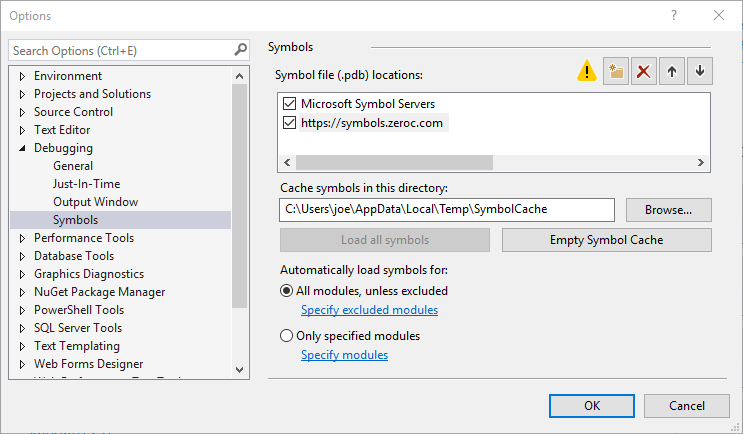The height and width of the screenshot is (434, 743).
Task: Click the Empty Symbol Cache button
Action: (606, 240)
